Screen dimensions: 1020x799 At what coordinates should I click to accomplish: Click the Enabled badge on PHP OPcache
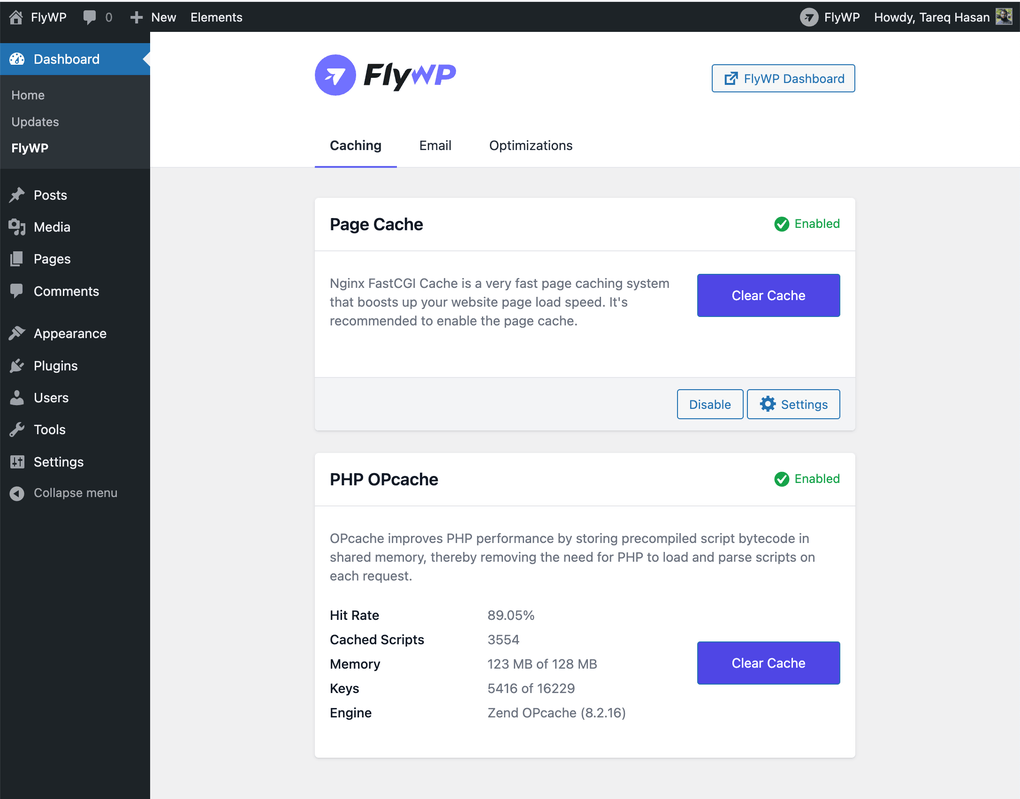pyautogui.click(x=807, y=479)
